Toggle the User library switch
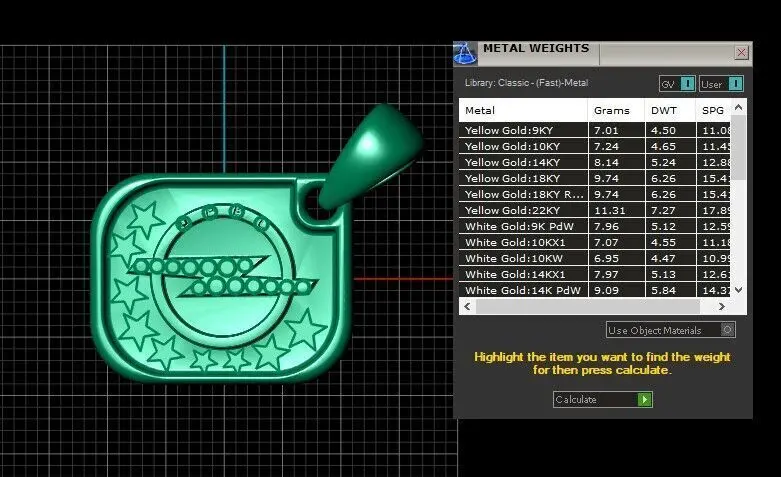This screenshot has height=477, width=781. (736, 84)
